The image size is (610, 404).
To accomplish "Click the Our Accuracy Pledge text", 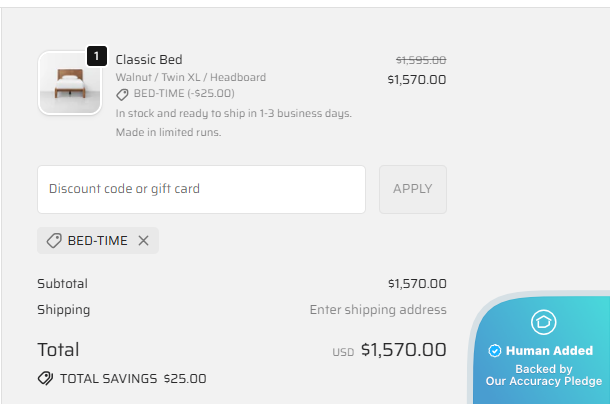I will 544,381.
